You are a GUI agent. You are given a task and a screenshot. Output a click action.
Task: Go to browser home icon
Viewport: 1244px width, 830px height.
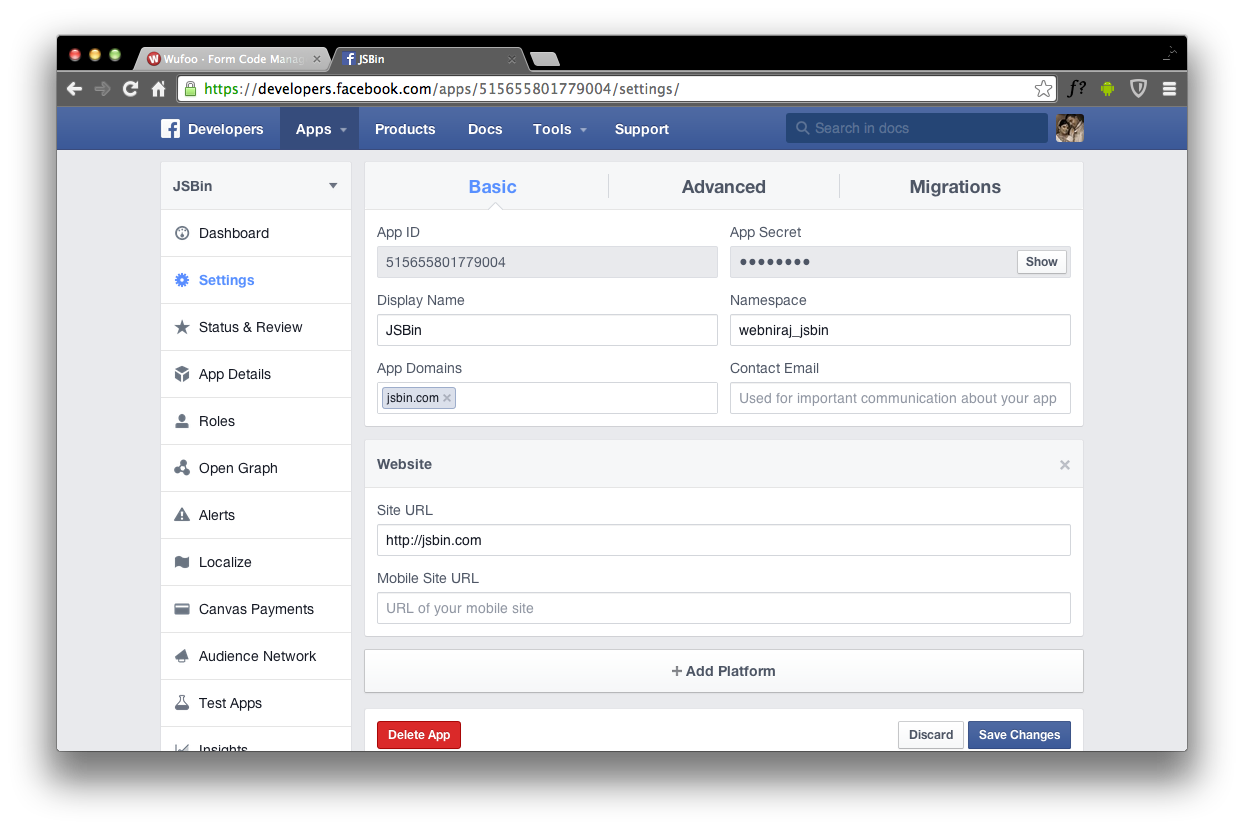tap(158, 89)
